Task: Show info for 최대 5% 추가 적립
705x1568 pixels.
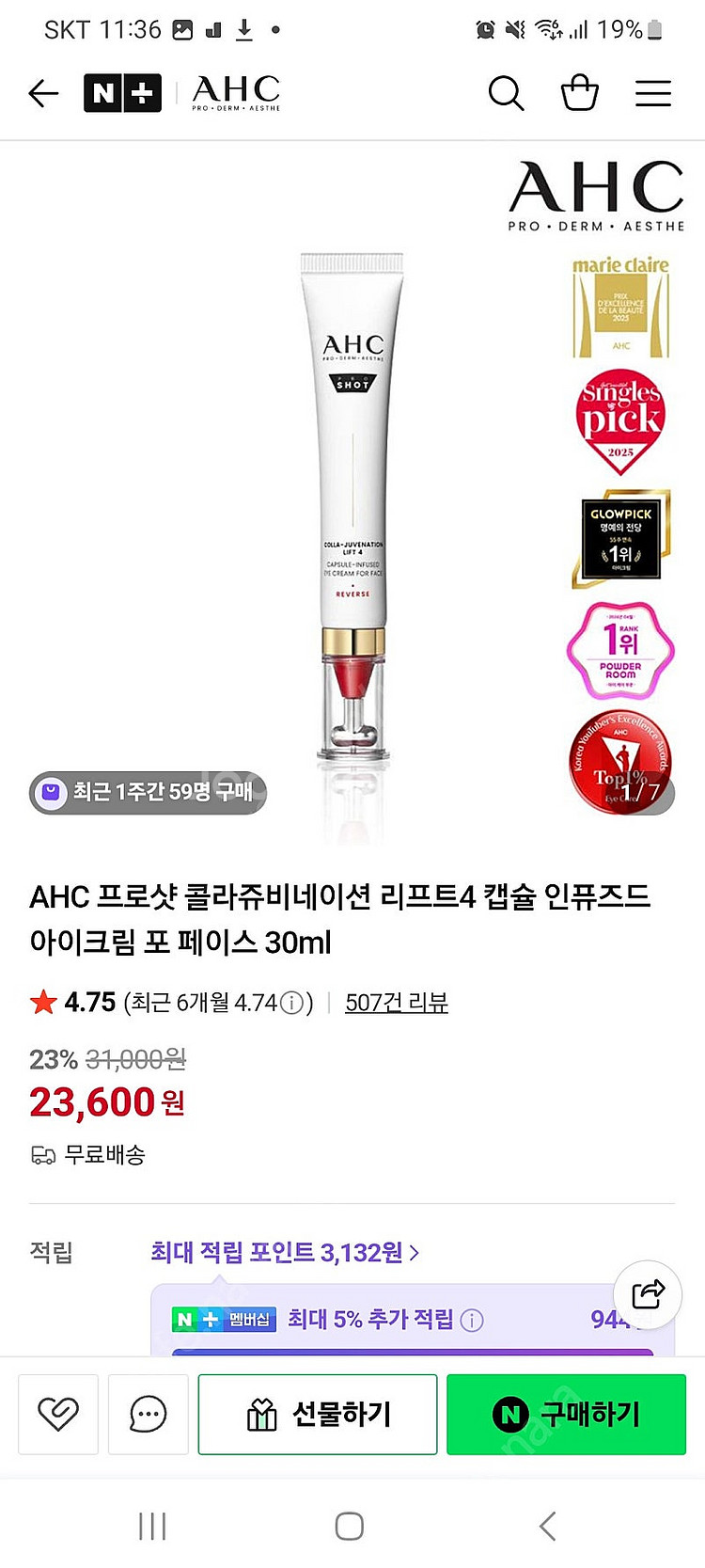Action: click(x=473, y=1320)
